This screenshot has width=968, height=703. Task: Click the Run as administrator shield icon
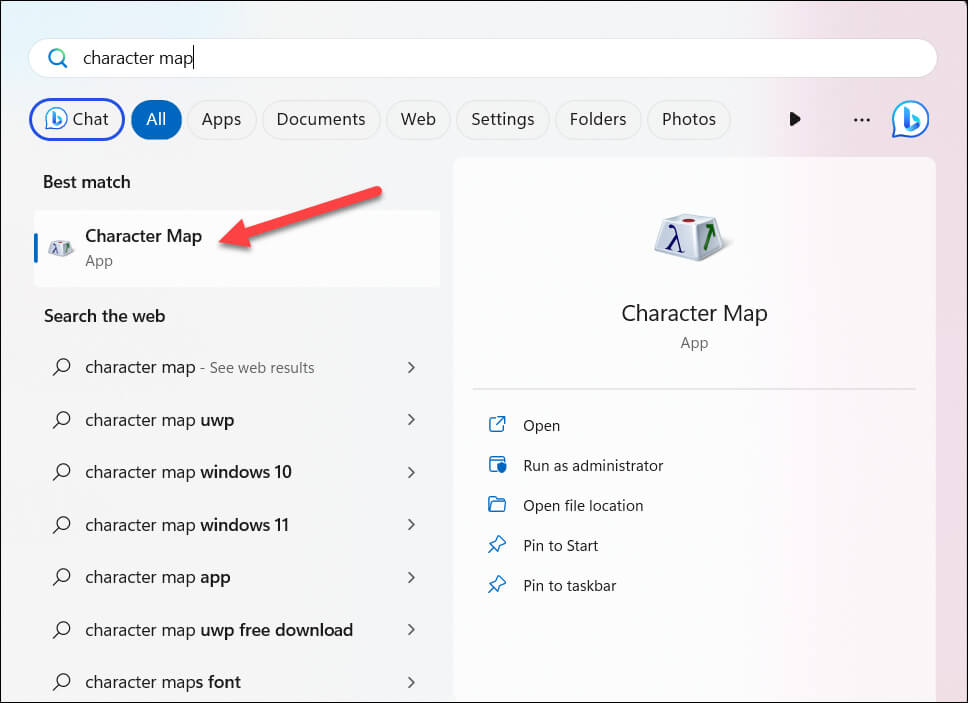(498, 464)
